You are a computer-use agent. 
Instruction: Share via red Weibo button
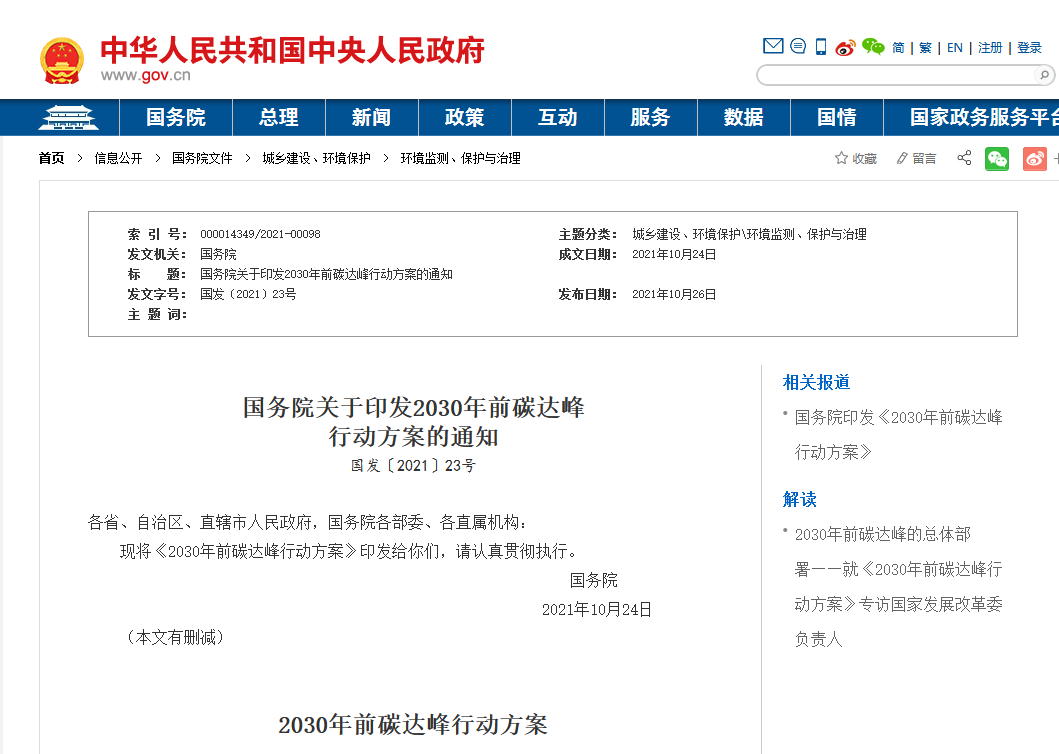pyautogui.click(x=1035, y=159)
